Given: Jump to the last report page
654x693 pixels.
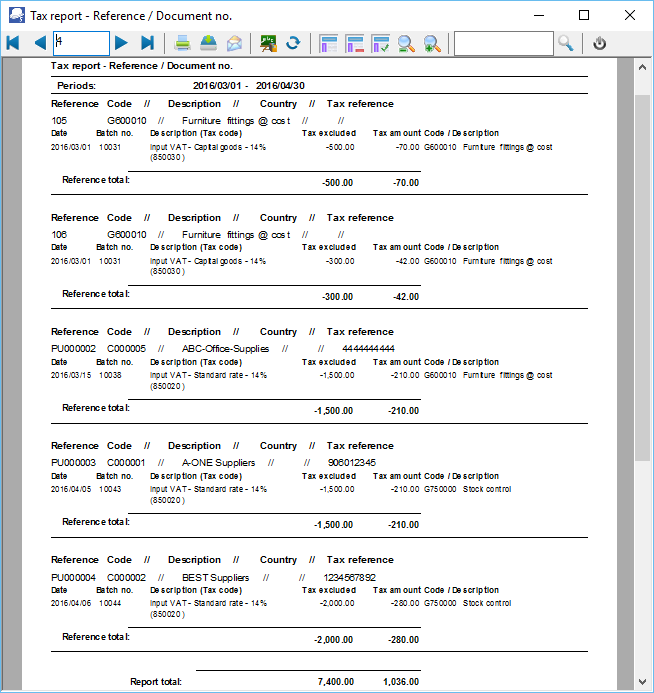Looking at the screenshot, I should coord(147,43).
